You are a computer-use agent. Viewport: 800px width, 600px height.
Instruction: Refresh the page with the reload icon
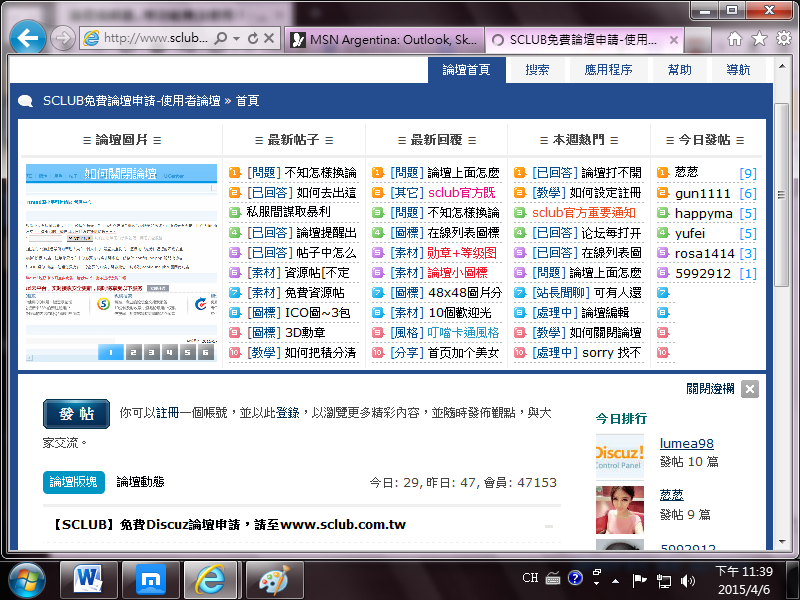pos(253,38)
